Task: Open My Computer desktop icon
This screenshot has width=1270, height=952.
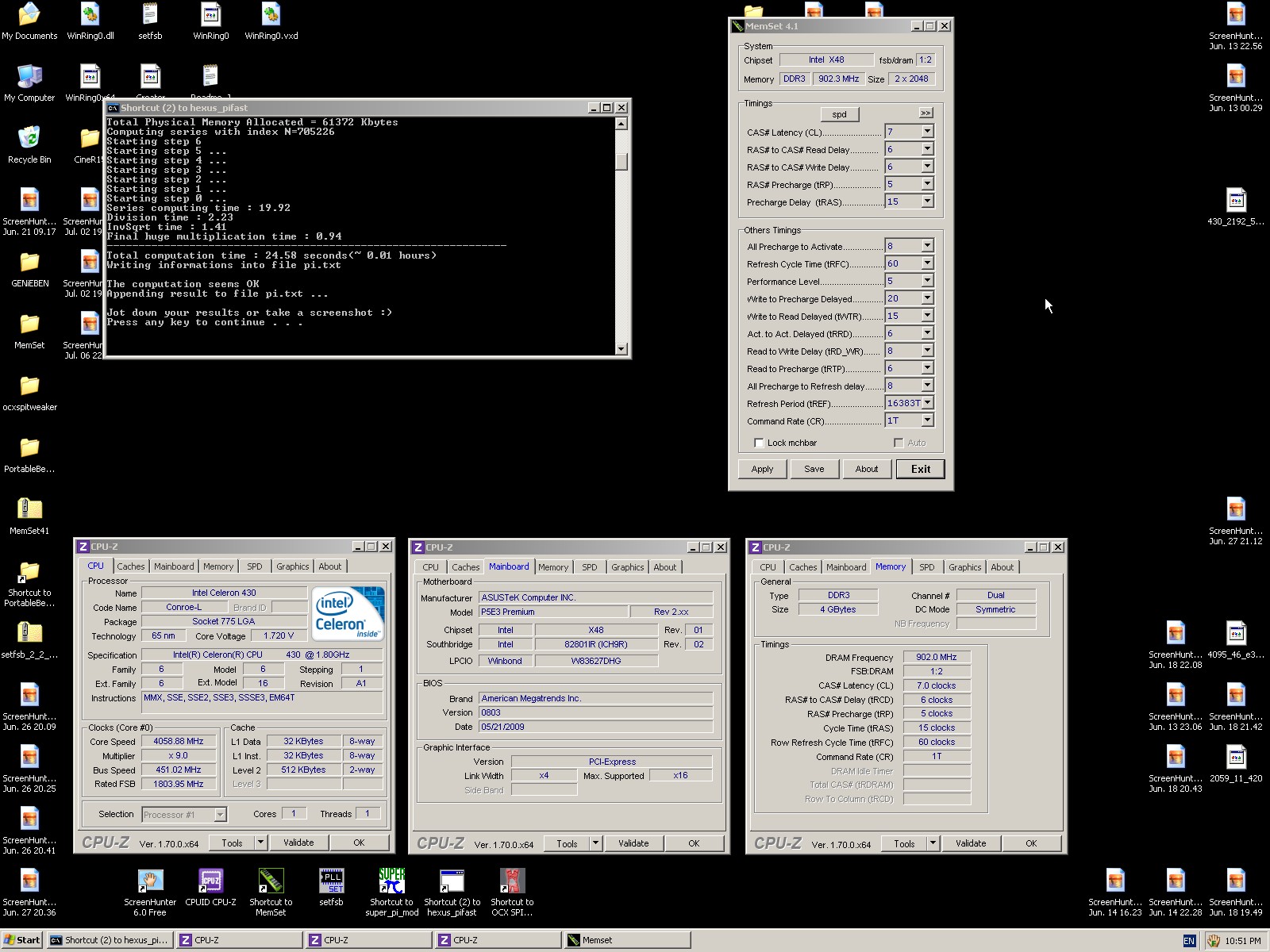Action: click(x=29, y=83)
